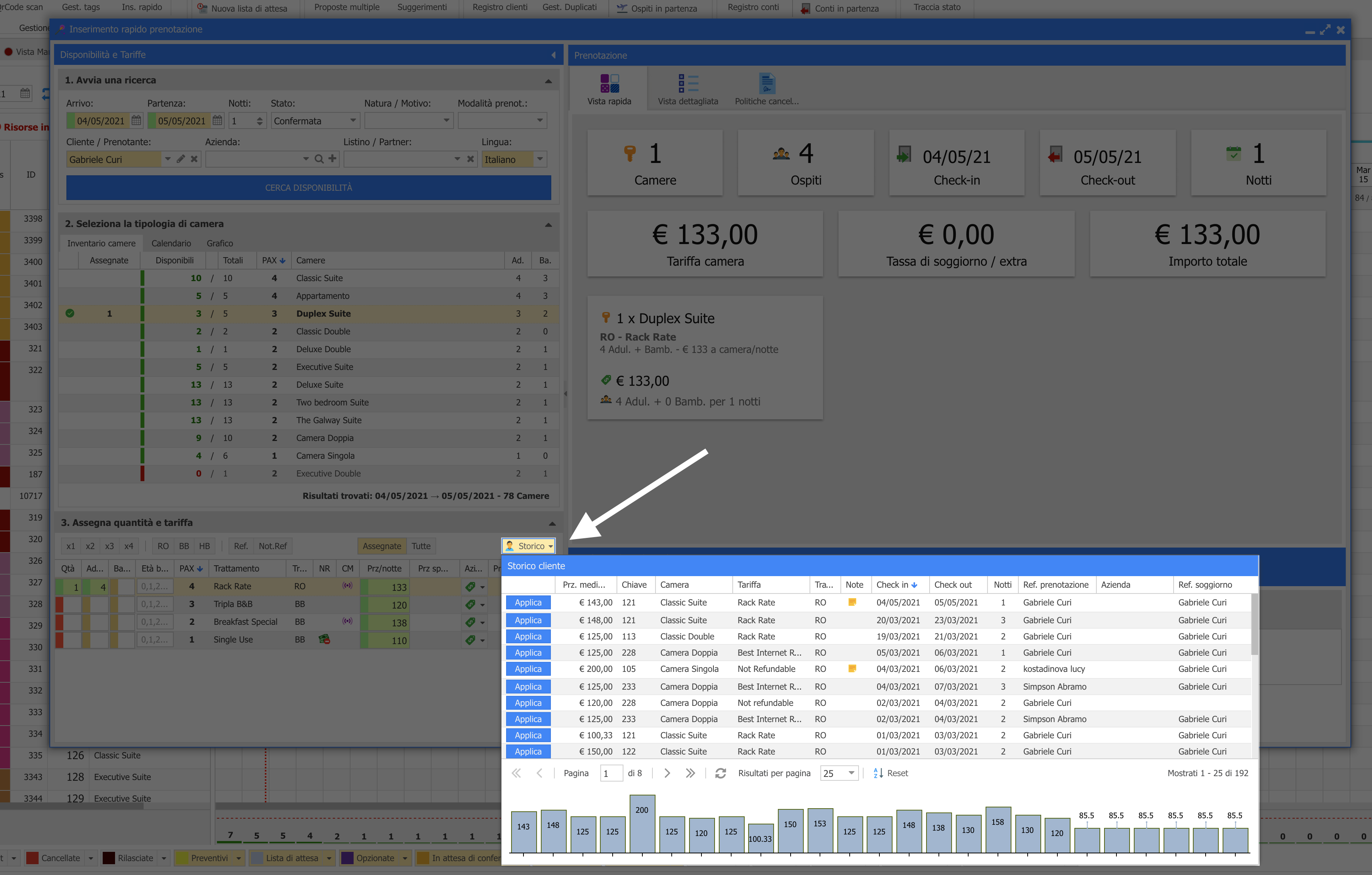Collapse the 'Avvia una ricerca' section

(548, 80)
